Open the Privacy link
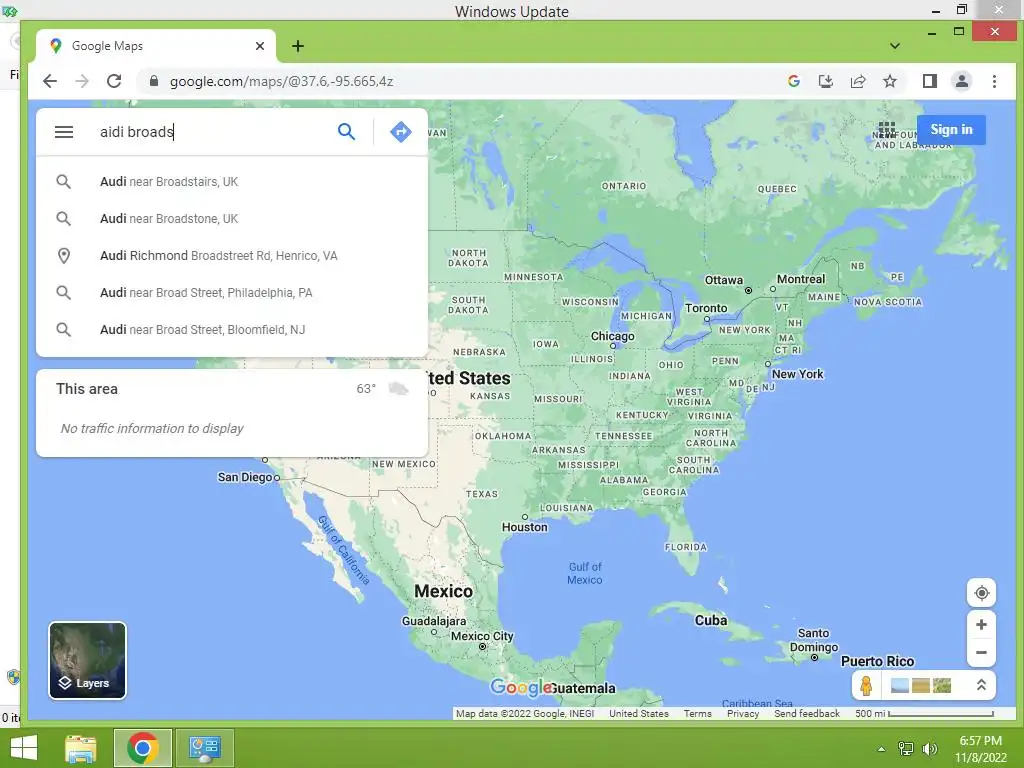 pyautogui.click(x=743, y=713)
